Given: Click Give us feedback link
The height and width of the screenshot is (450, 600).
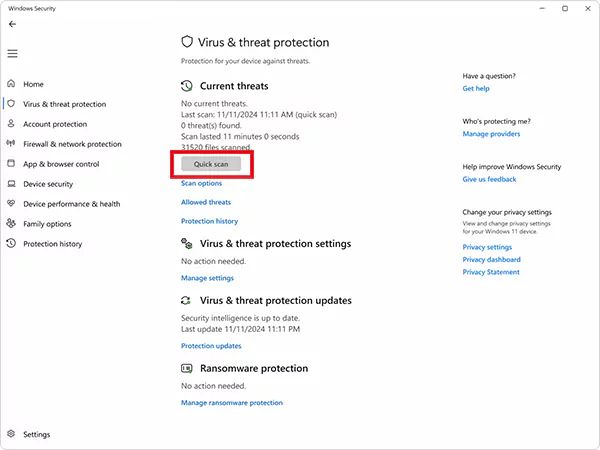Looking at the screenshot, I should (x=489, y=179).
